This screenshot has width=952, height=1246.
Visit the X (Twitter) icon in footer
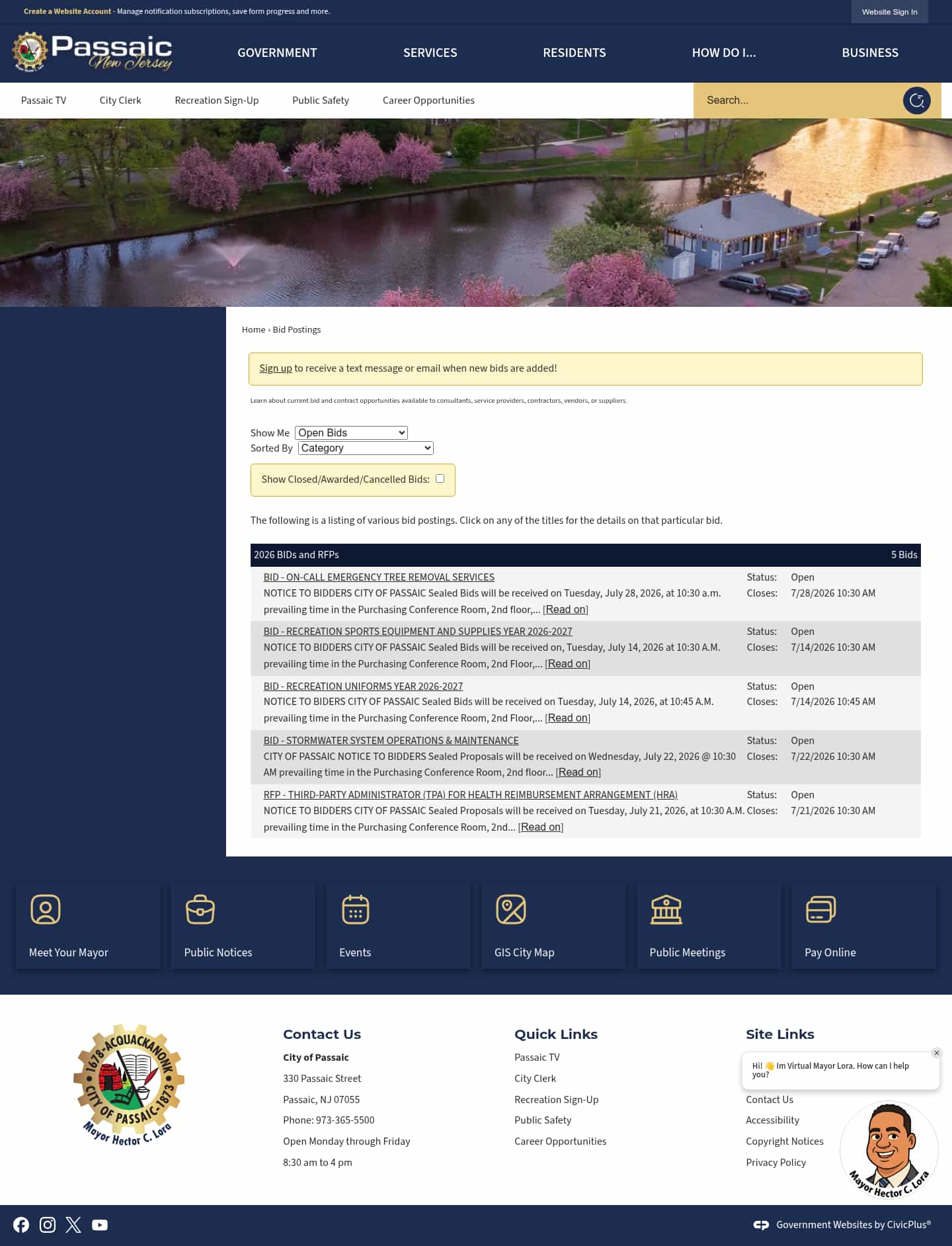tap(73, 1225)
